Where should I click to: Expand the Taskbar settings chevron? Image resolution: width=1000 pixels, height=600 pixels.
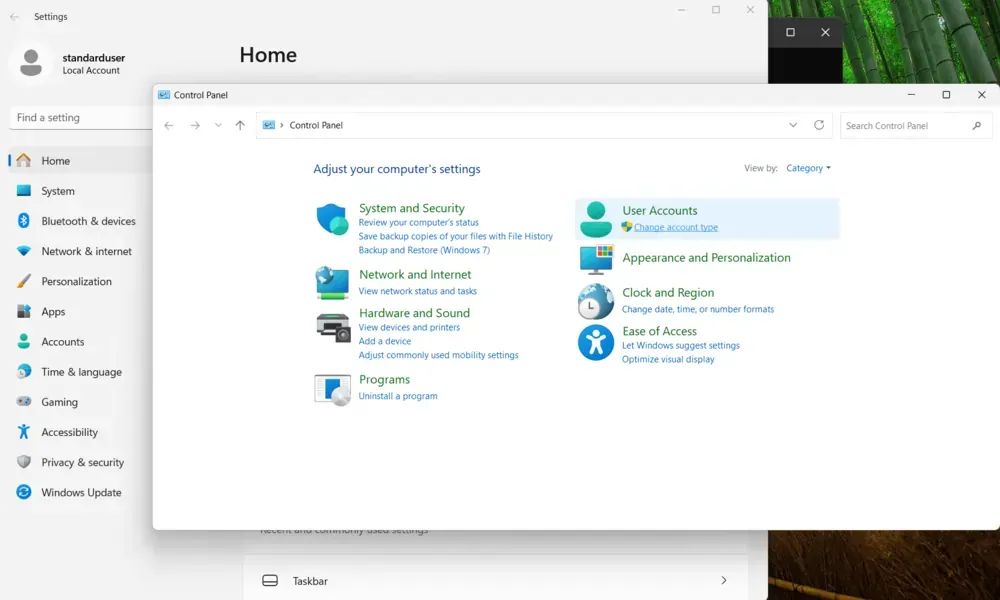click(723, 580)
